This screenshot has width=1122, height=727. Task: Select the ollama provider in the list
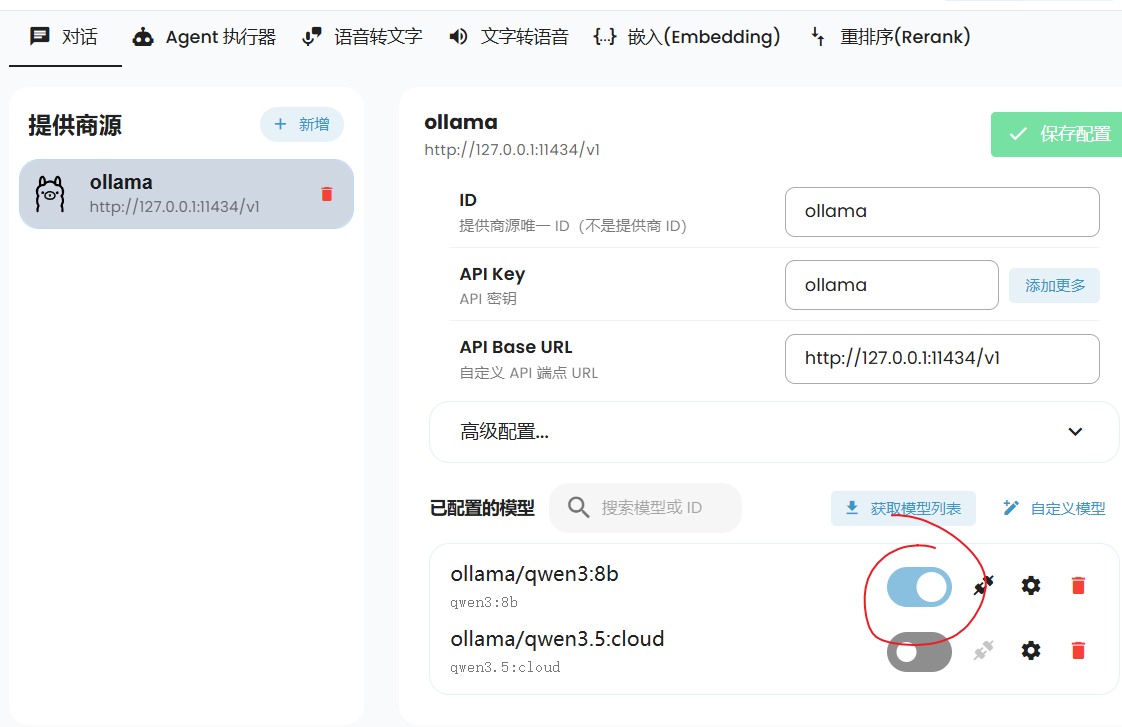pyautogui.click(x=186, y=194)
